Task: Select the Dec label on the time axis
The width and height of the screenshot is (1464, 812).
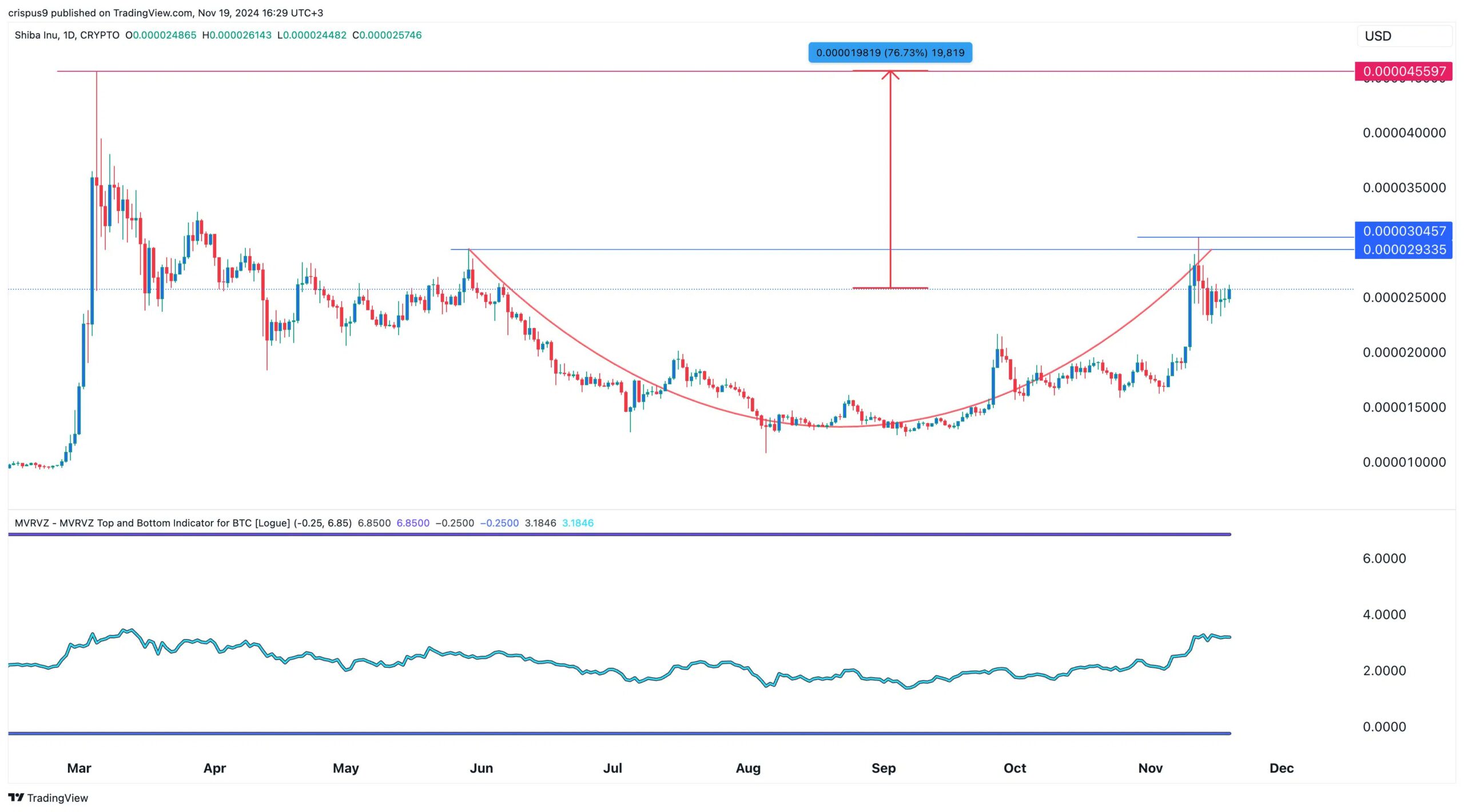Action: [x=1281, y=769]
